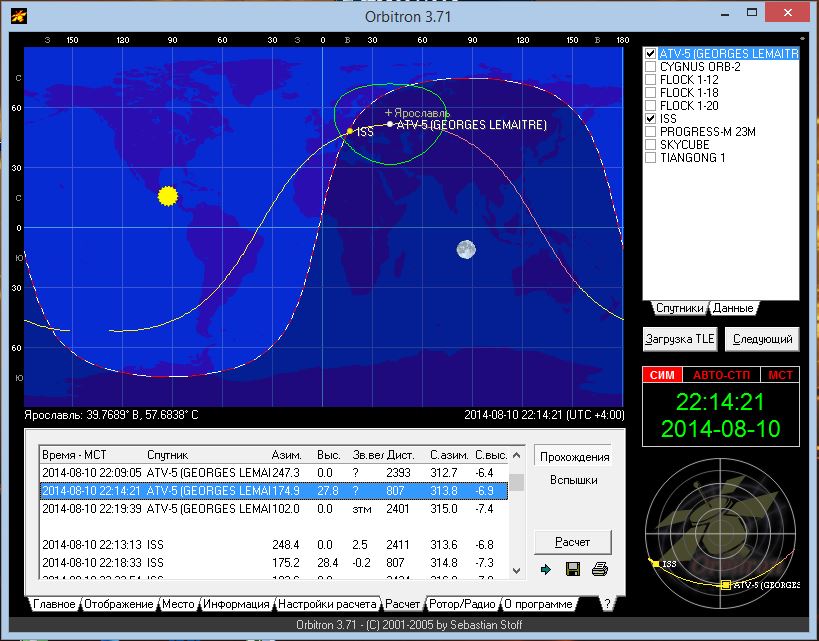Click the Ярославль location cross on map

(388, 112)
